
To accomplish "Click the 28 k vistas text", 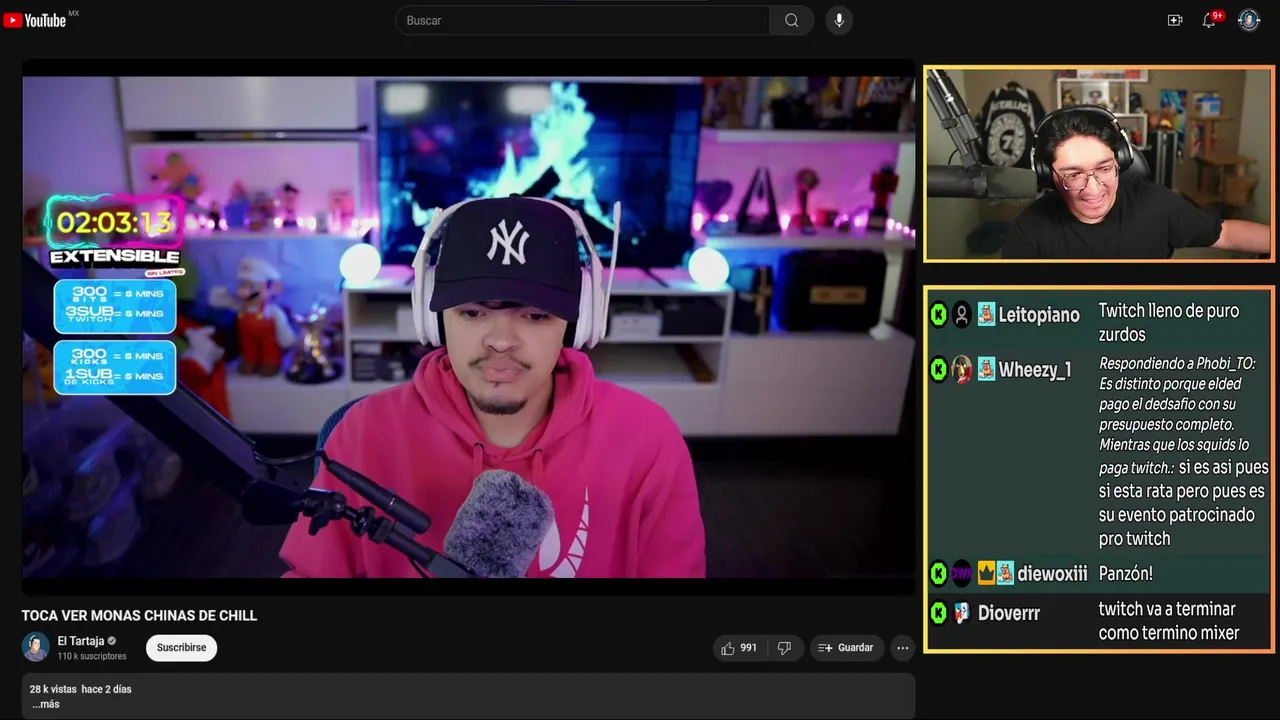I will 52,689.
